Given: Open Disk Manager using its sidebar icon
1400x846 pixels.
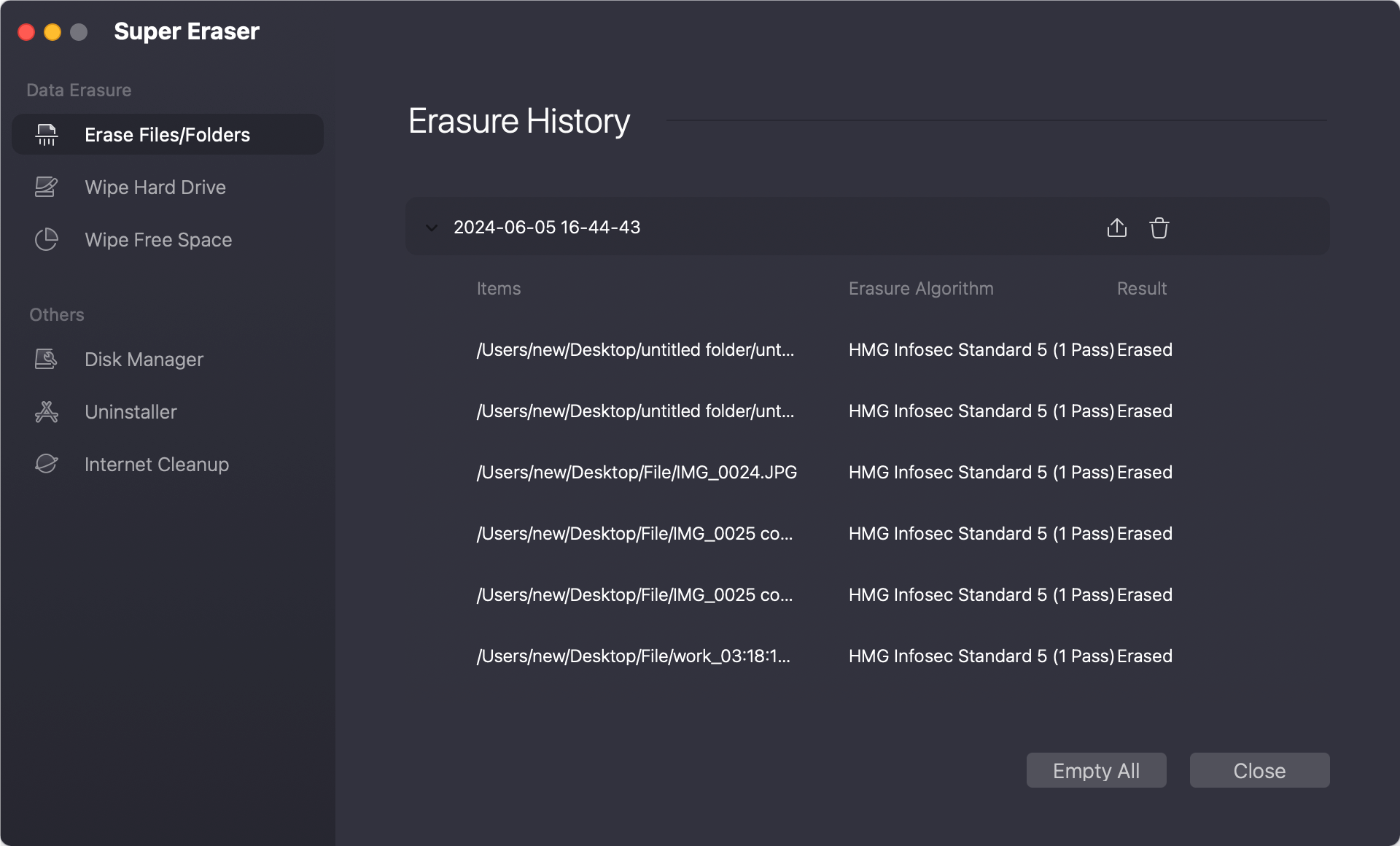Looking at the screenshot, I should click(45, 359).
